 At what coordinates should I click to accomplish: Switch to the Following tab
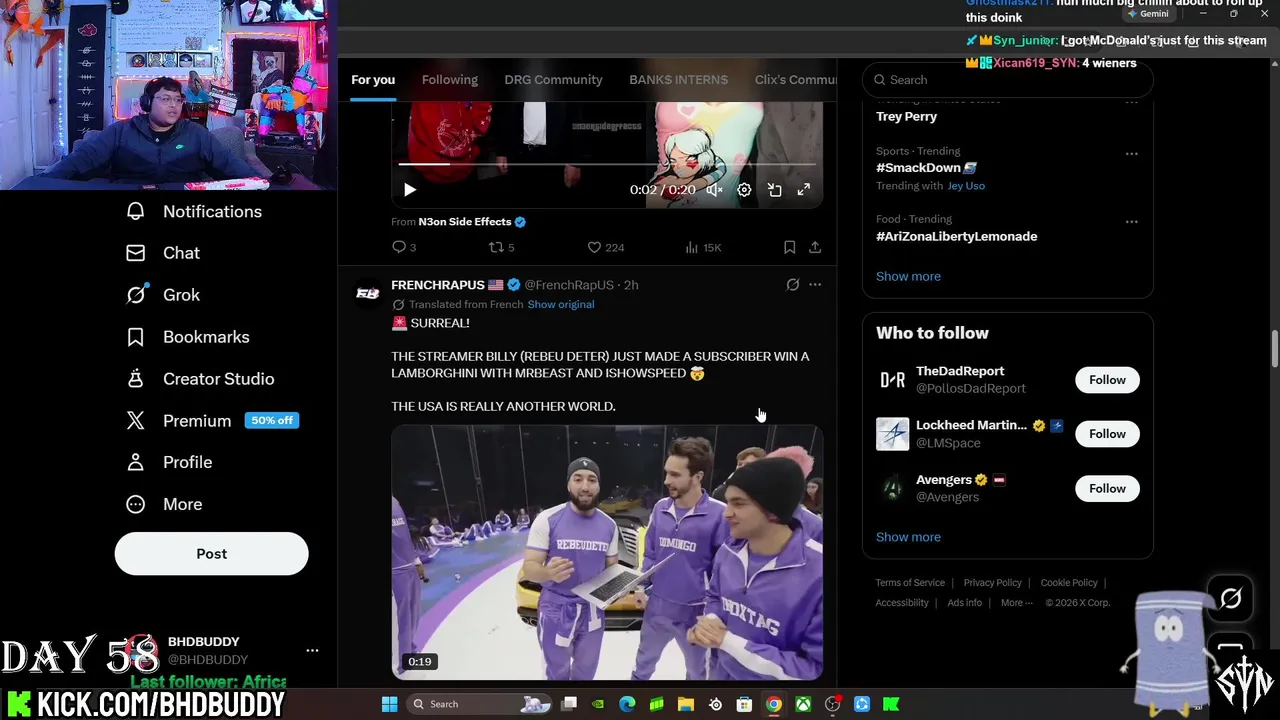click(450, 80)
